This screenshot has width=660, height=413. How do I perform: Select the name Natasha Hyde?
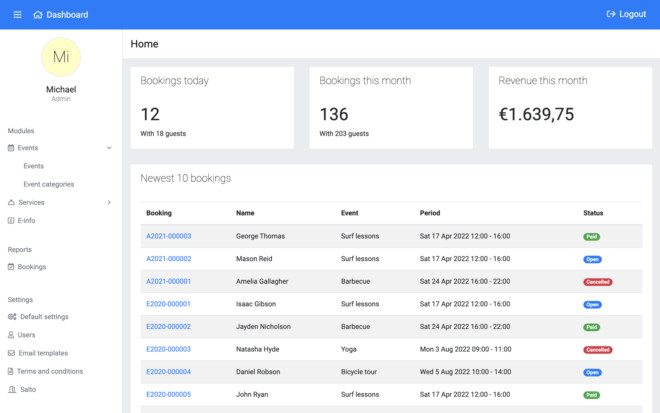(x=258, y=349)
